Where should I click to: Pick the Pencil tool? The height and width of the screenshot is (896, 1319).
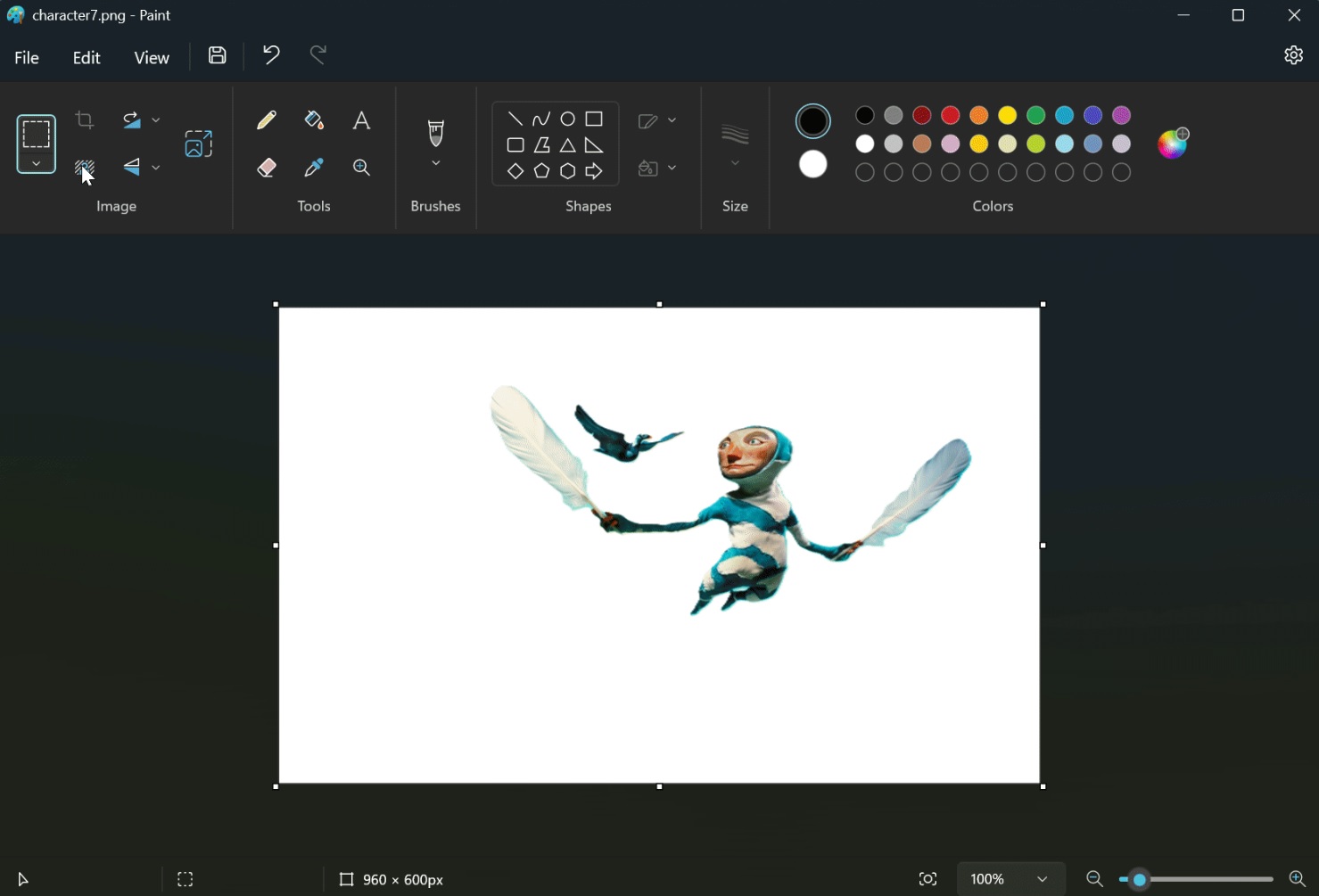click(266, 119)
